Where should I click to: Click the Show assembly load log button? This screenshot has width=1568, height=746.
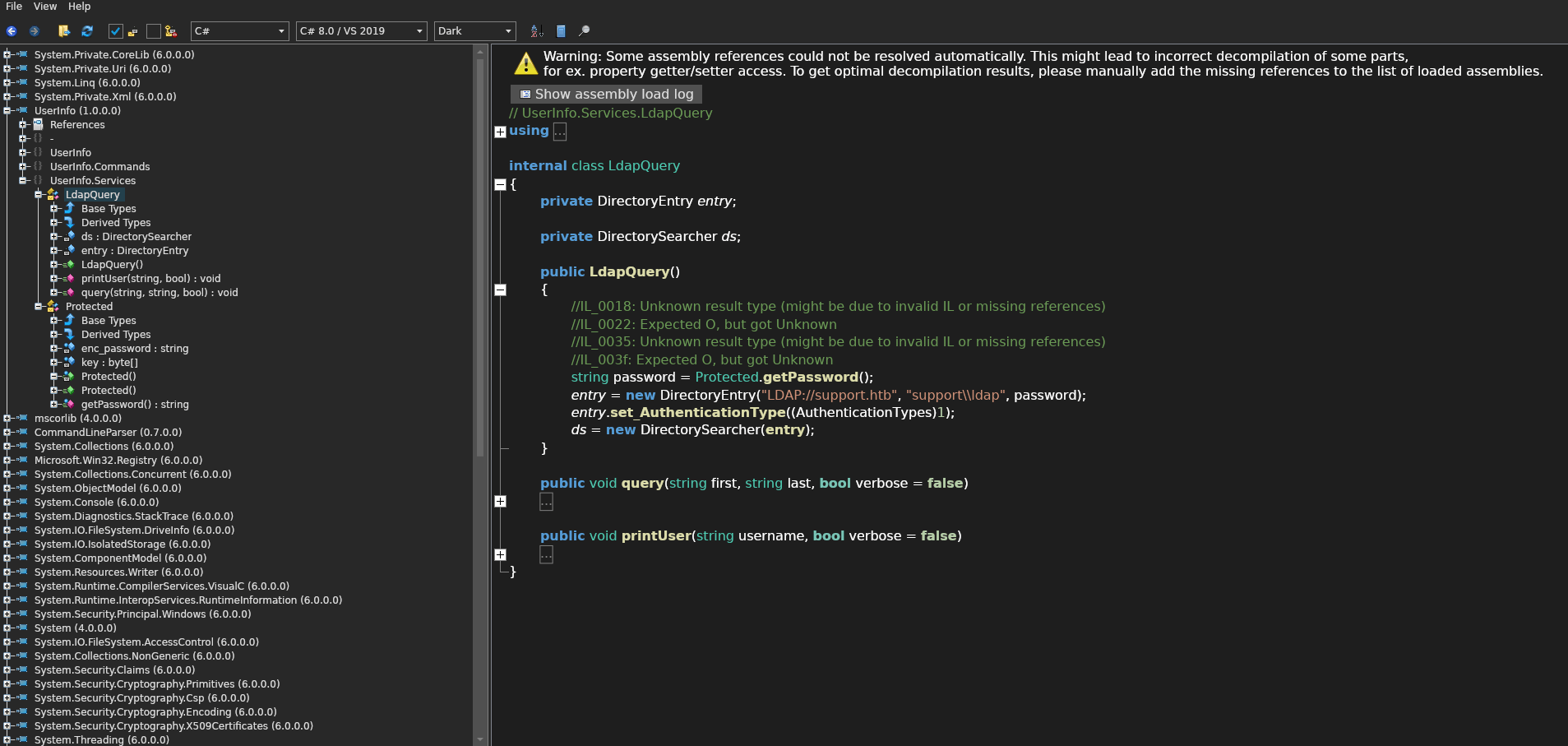607,94
